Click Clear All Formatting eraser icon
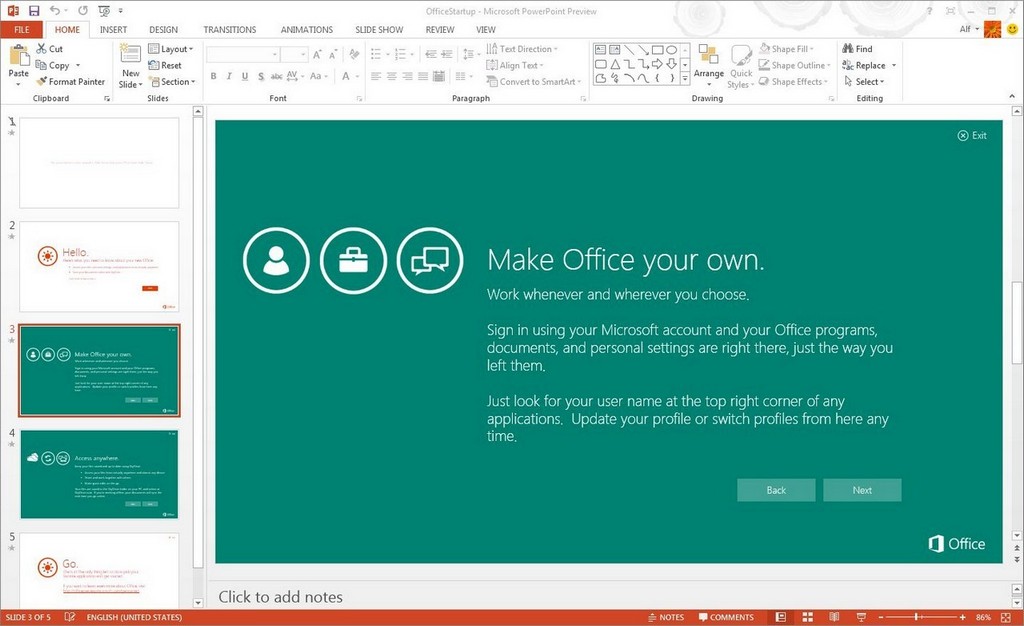The width and height of the screenshot is (1024, 626). point(354,55)
